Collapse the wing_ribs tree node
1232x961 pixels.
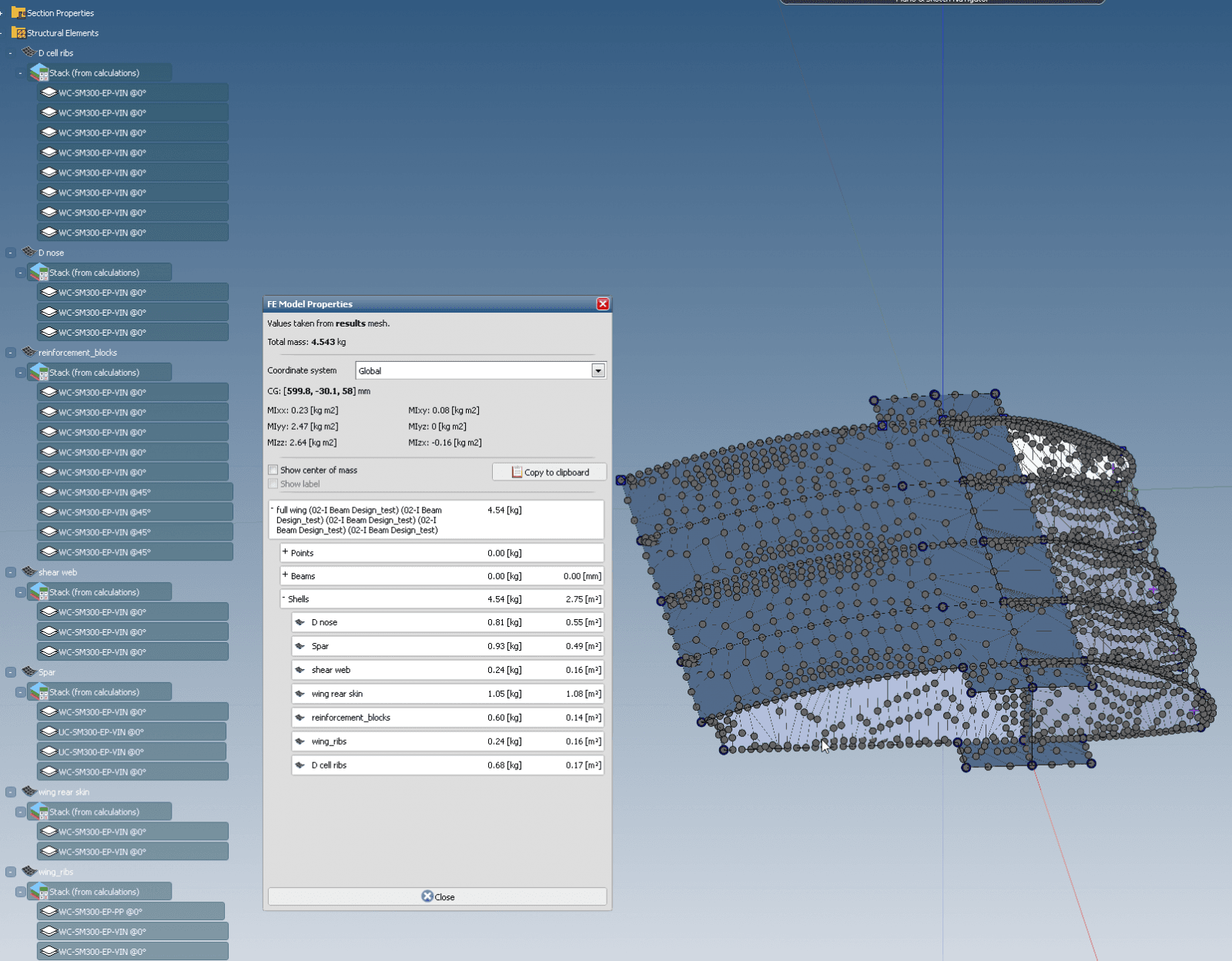click(11, 872)
